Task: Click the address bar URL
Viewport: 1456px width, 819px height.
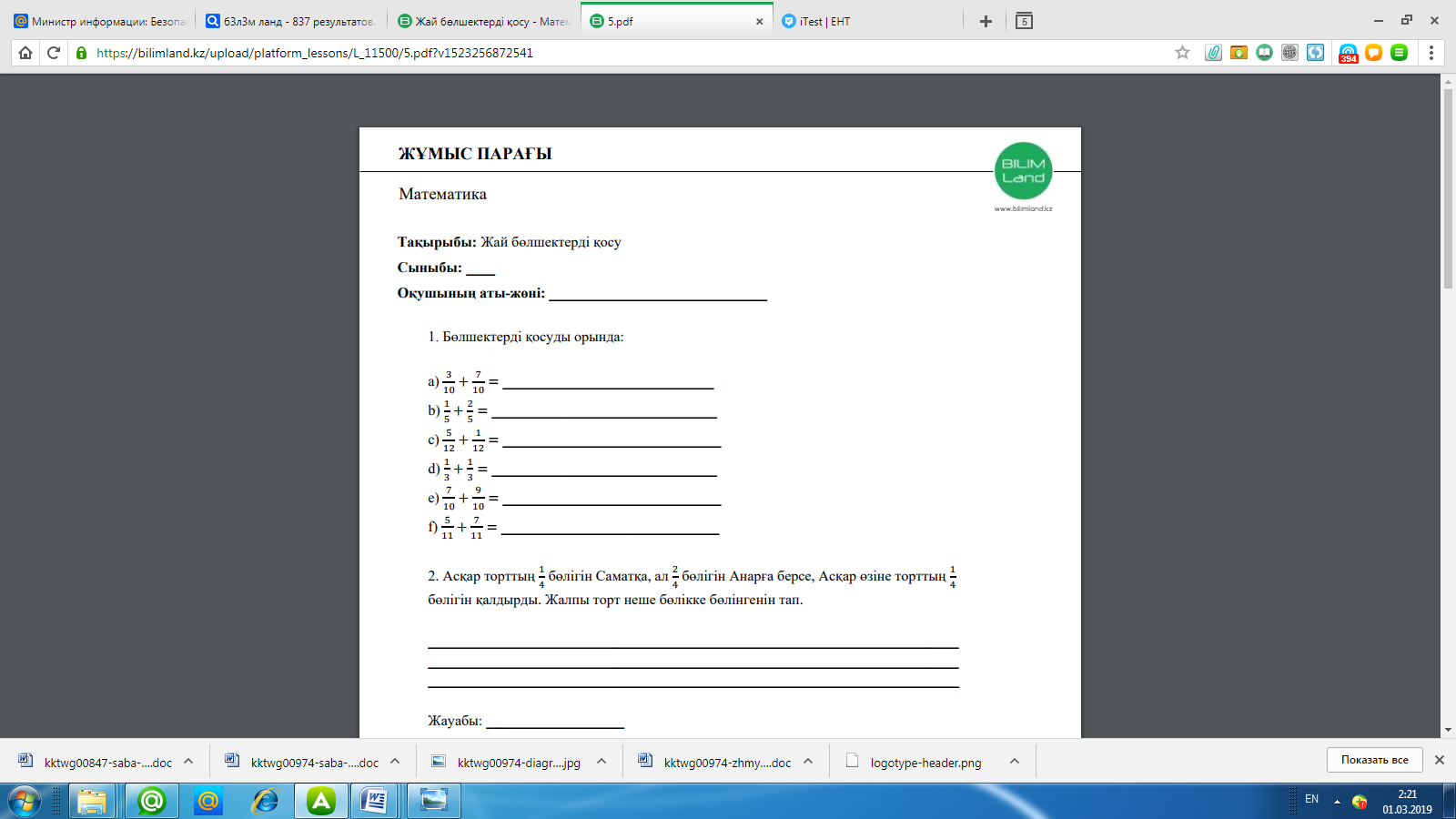Action: coord(315,53)
